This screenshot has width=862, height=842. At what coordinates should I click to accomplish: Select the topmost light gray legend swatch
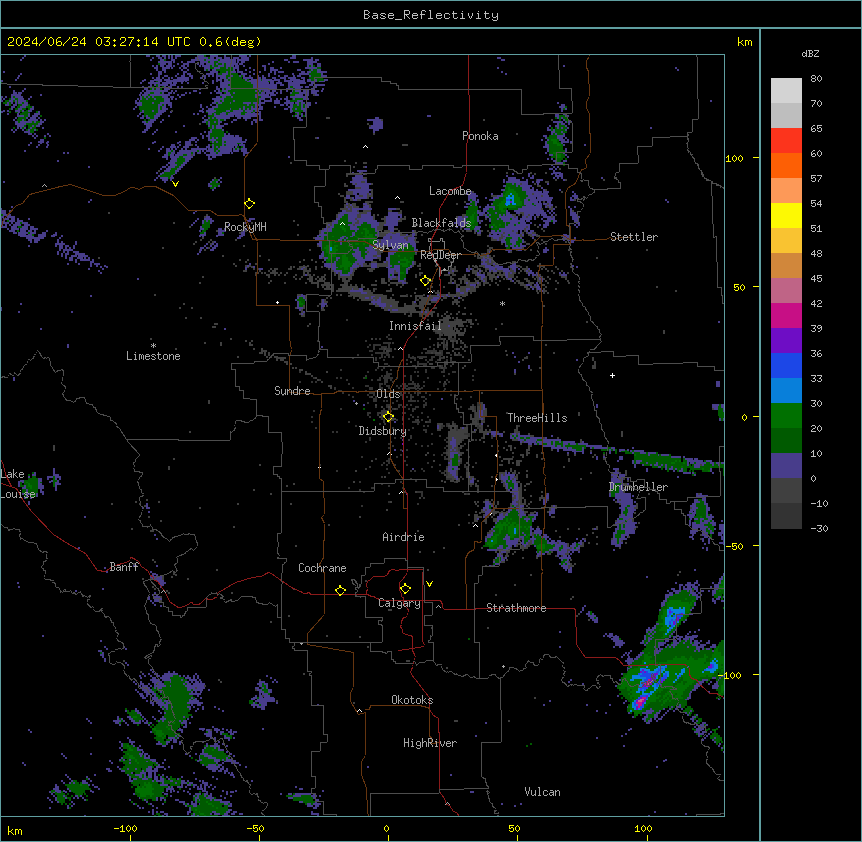pyautogui.click(x=786, y=91)
